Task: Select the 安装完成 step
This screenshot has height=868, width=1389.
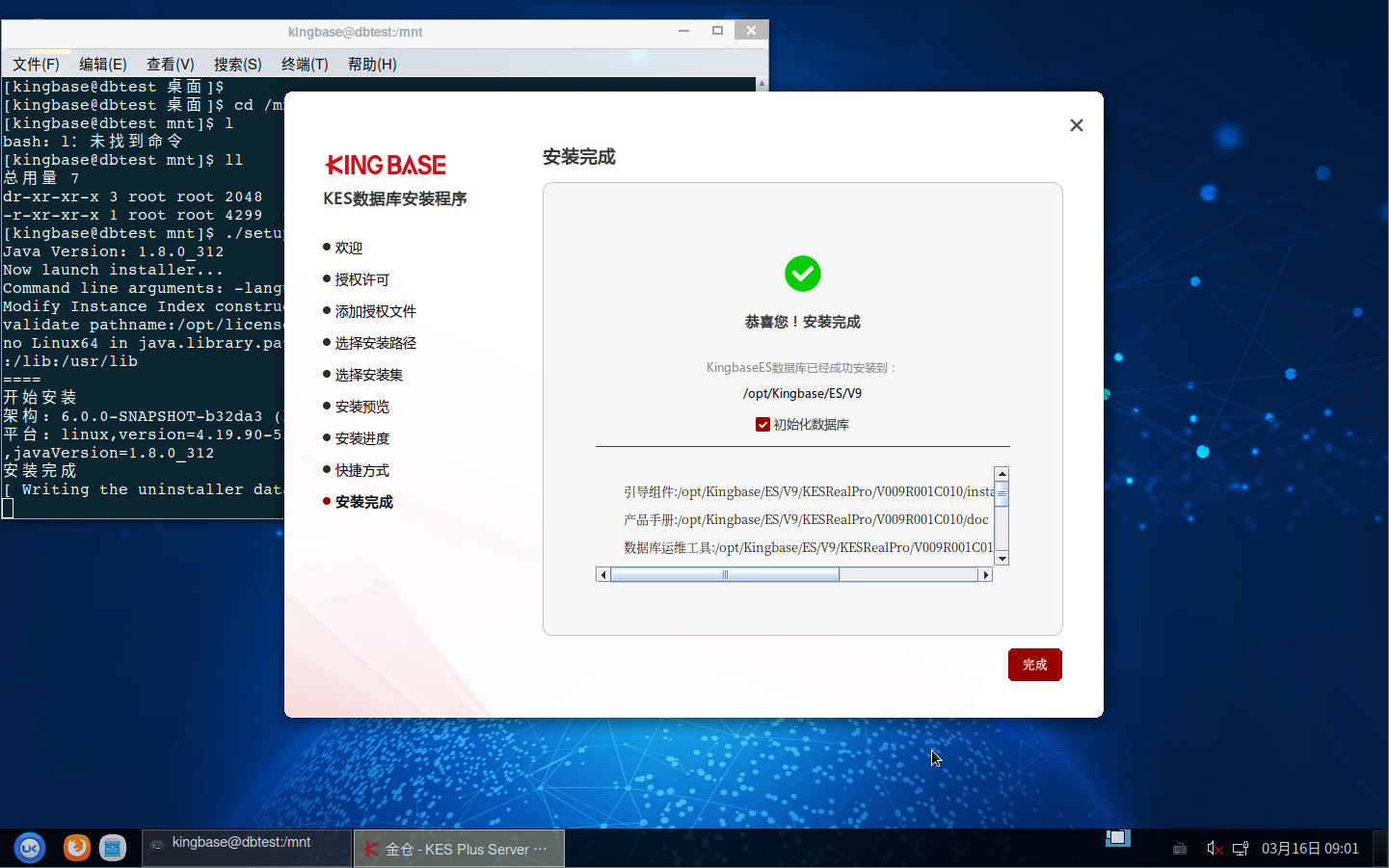Action: 363,502
